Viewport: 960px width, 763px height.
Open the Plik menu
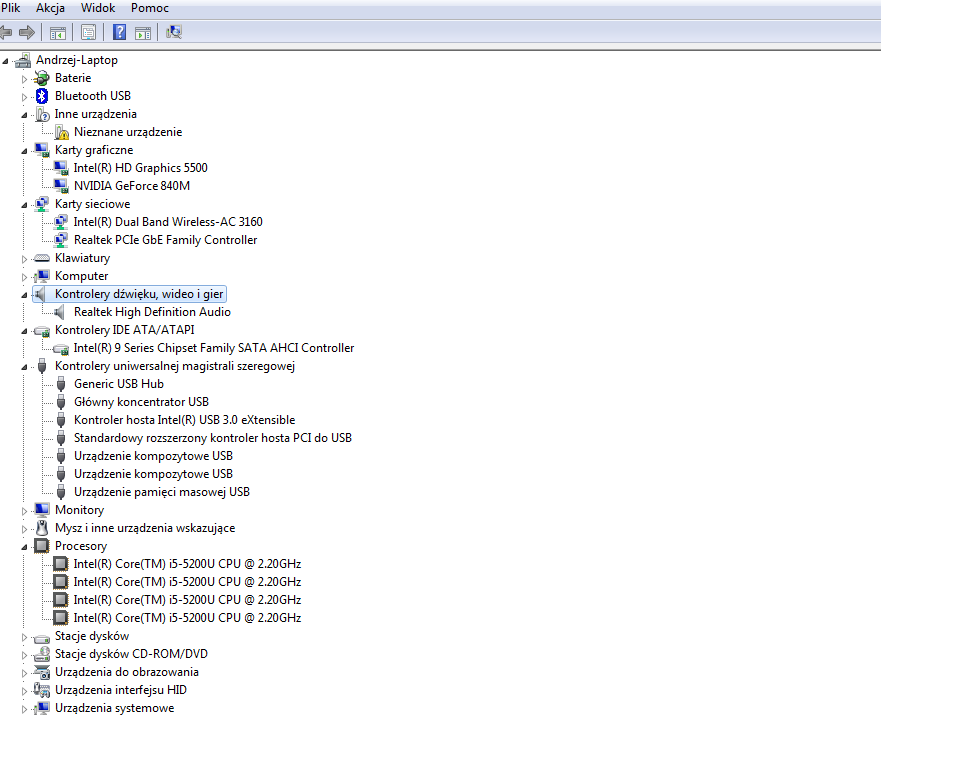tap(10, 8)
